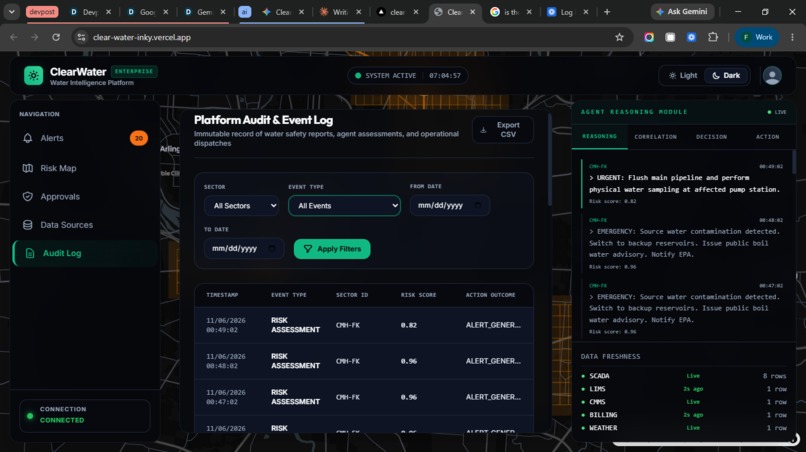This screenshot has height=452, width=806.
Task: Open the Approvals shield icon
Action: pyautogui.click(x=28, y=196)
